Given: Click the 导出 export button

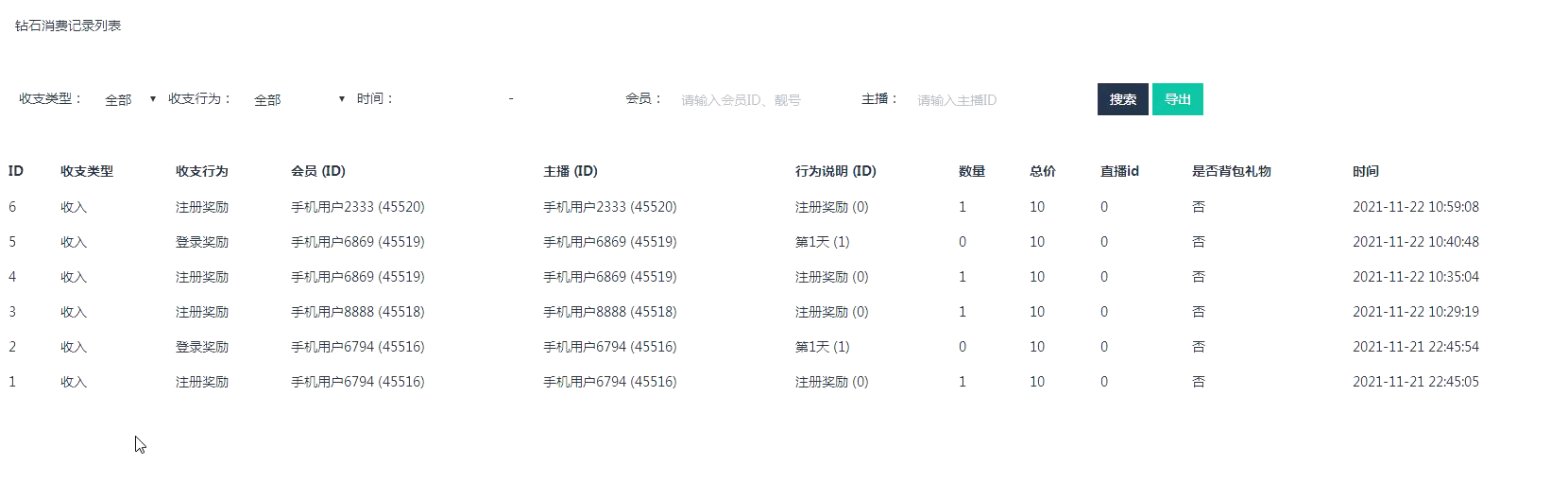Looking at the screenshot, I should pyautogui.click(x=1178, y=99).
